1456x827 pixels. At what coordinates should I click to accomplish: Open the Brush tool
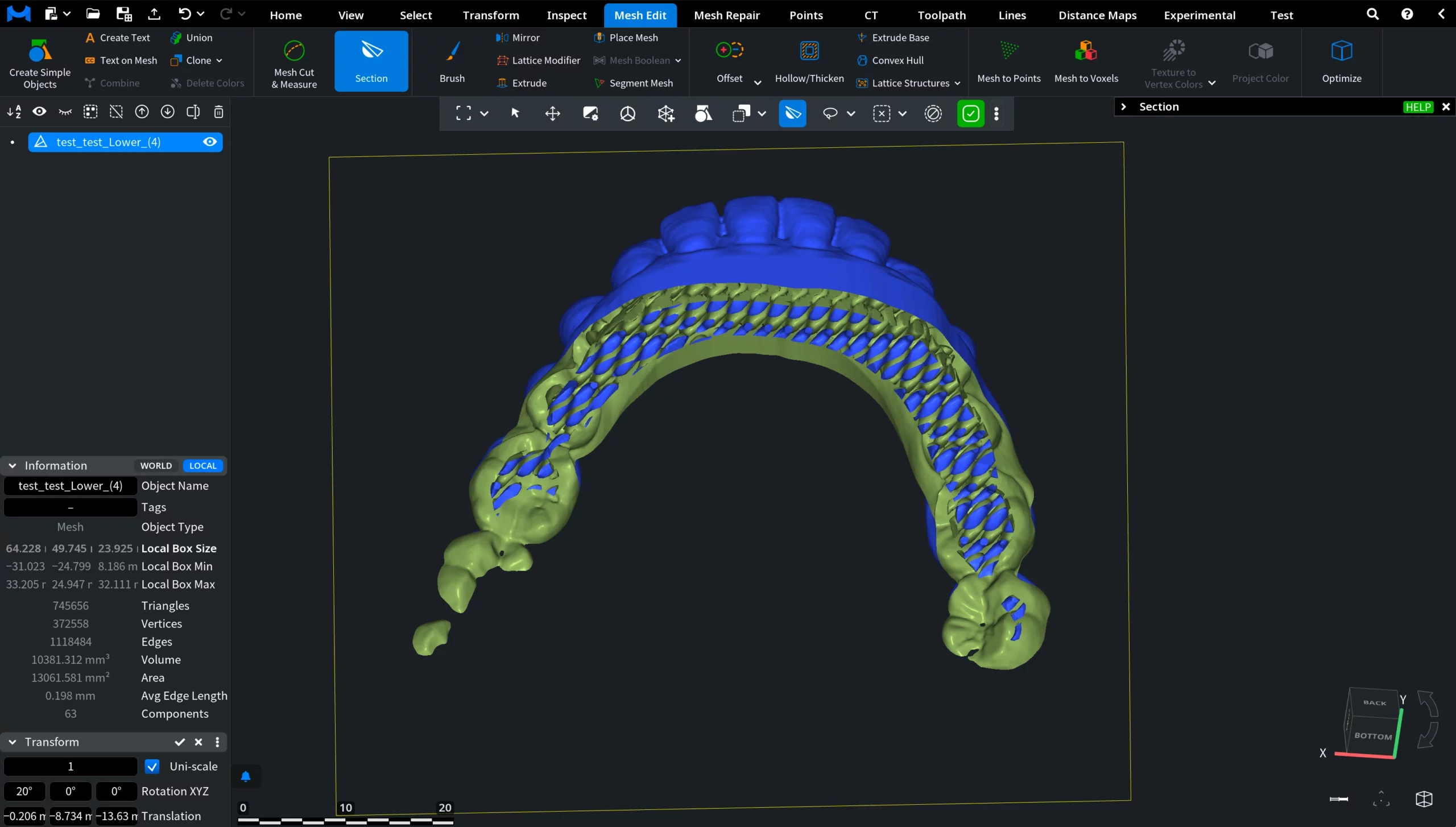pos(451,61)
